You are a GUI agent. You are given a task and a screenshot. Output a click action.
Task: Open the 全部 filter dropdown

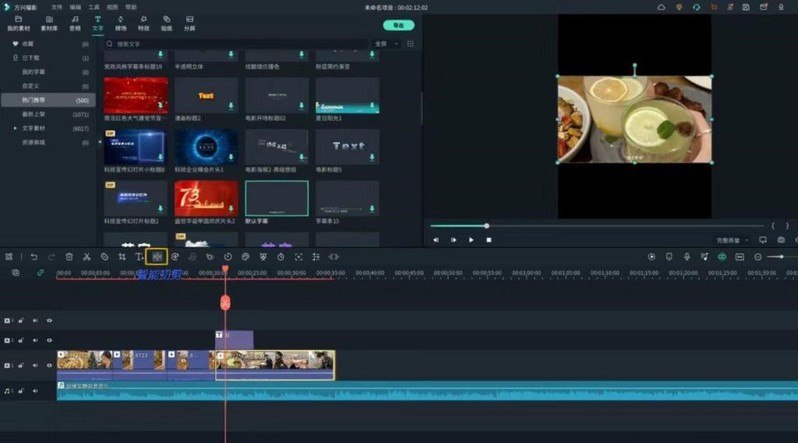coord(383,44)
